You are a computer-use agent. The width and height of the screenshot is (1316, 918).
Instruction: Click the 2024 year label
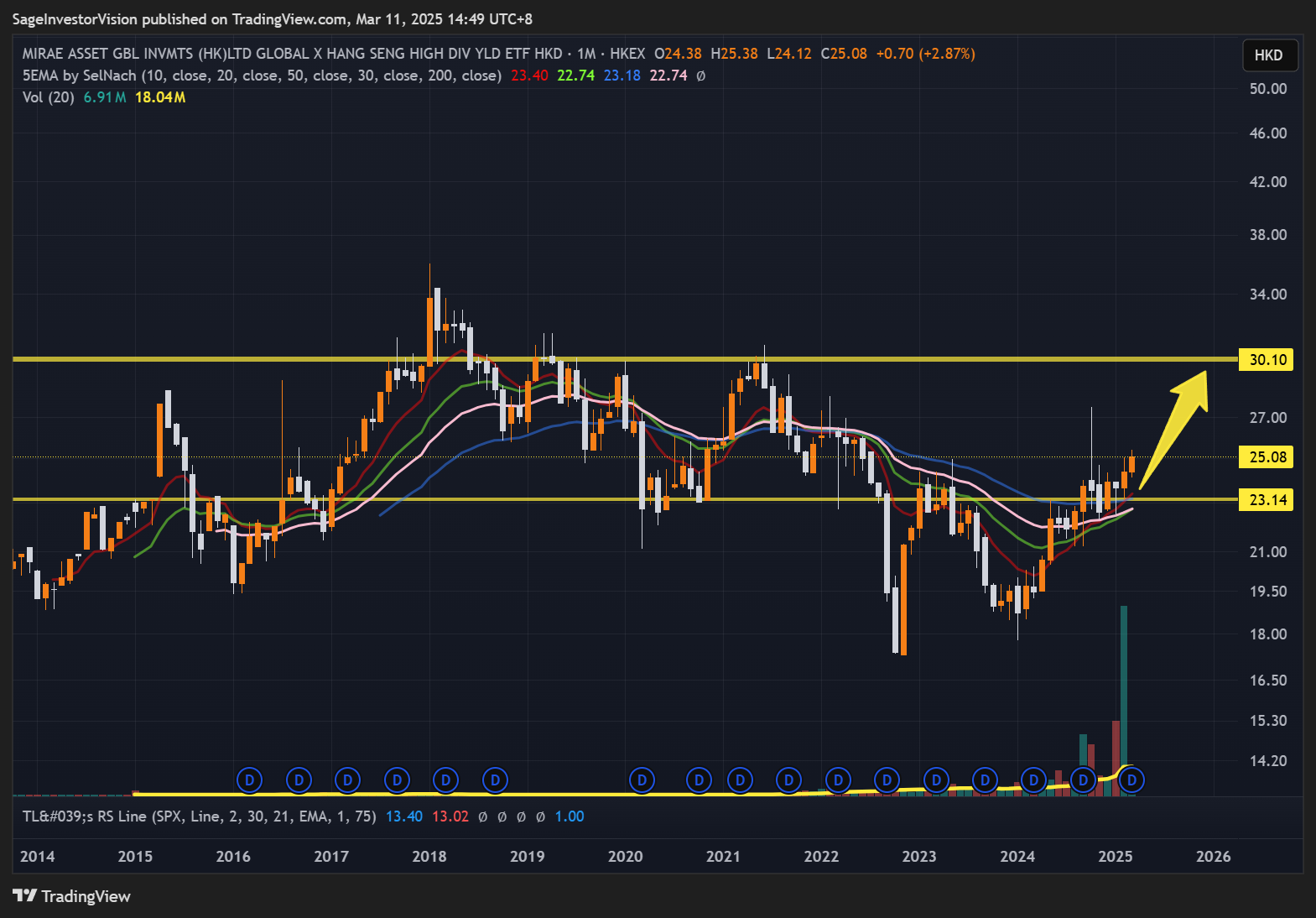point(1017,857)
